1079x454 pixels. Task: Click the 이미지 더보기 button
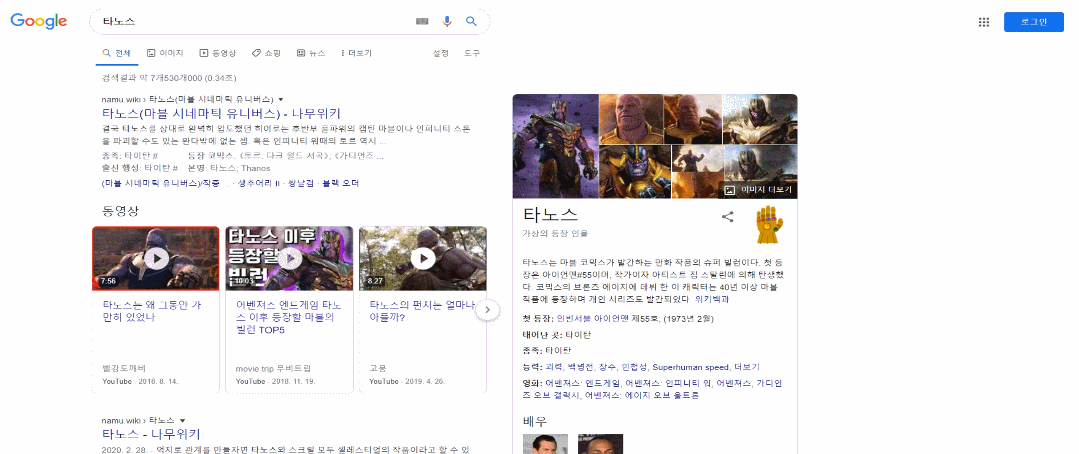759,190
